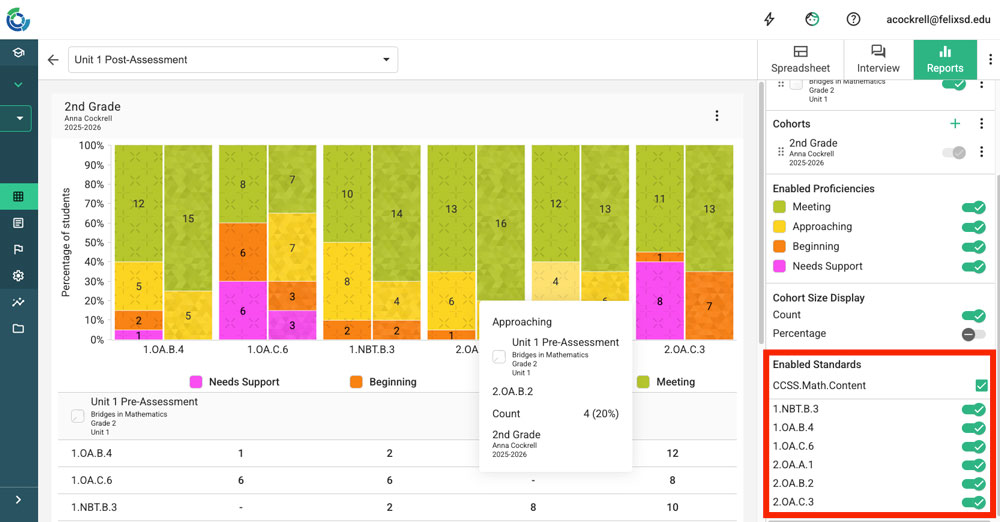Enable the Percentage cohort size display
This screenshot has height=522, width=1000.
point(973,334)
